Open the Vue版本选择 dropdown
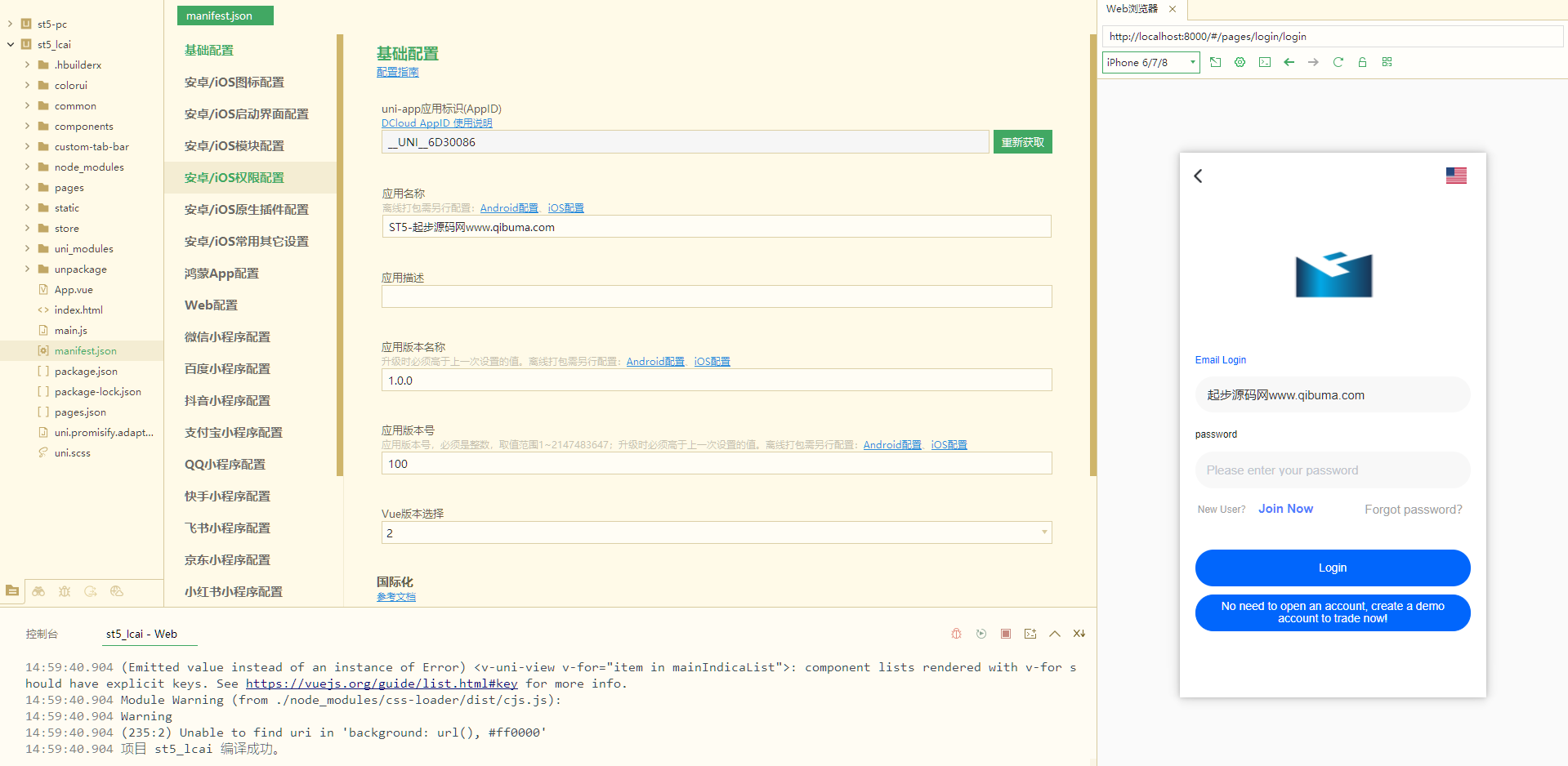This screenshot has height=766, width=1568. pyautogui.click(x=716, y=532)
